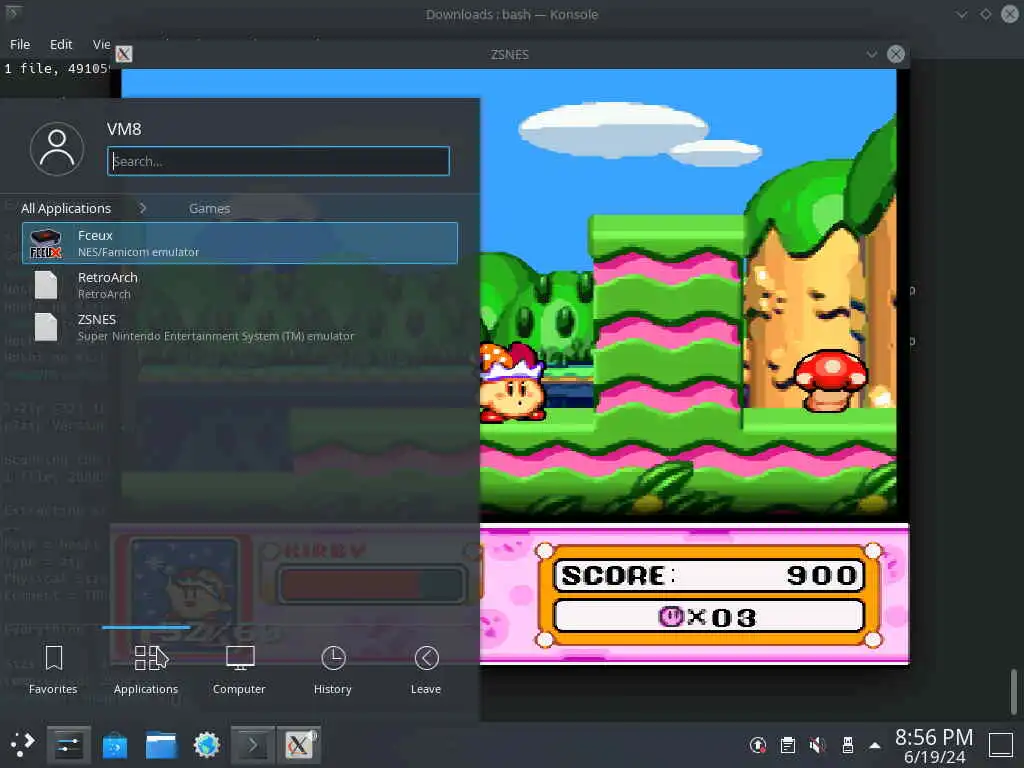Open the RetroArch application entry

240,285
